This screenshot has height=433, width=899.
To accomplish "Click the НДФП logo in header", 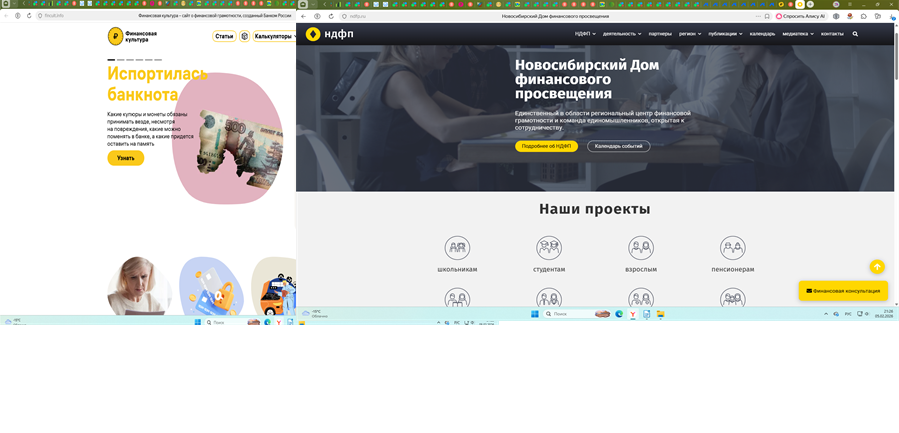I will 328,34.
